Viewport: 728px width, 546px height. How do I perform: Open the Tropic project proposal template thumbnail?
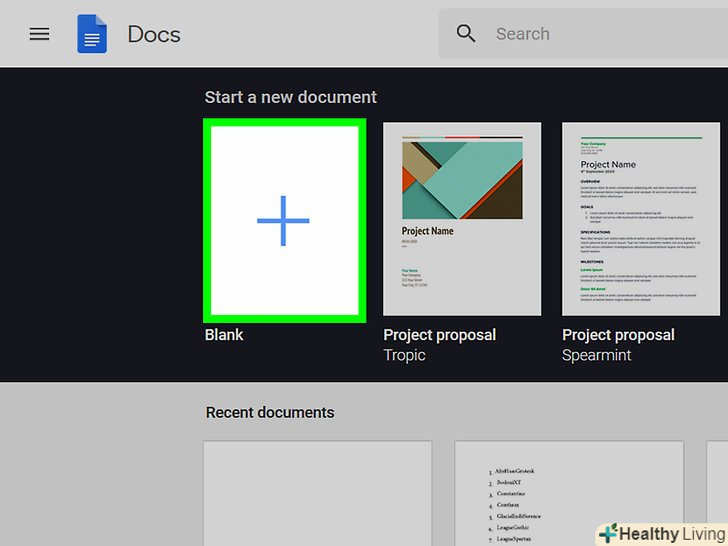(x=462, y=219)
